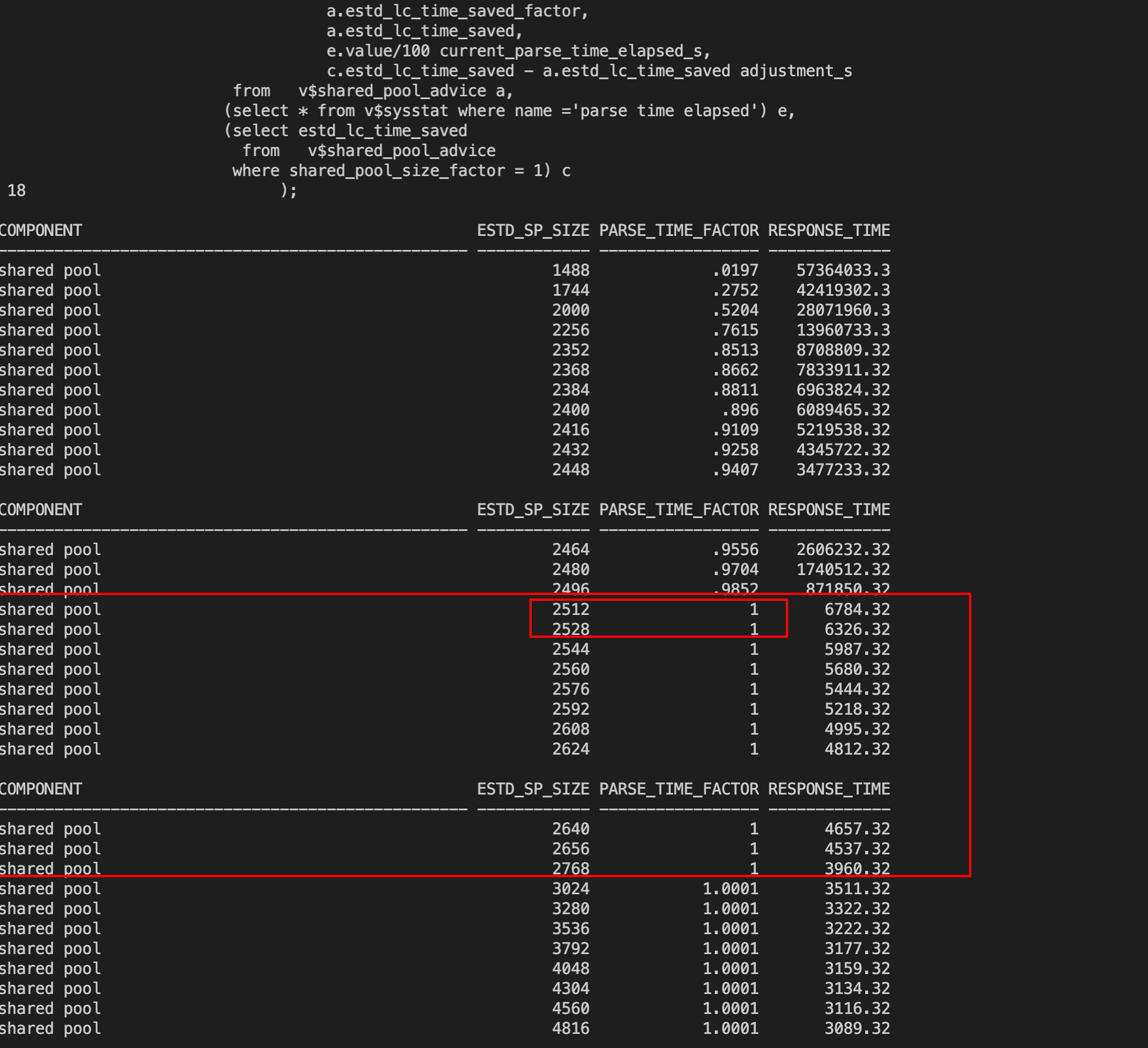The width and height of the screenshot is (1148, 1048).
Task: Select response time 3322.32
Action: (857, 908)
